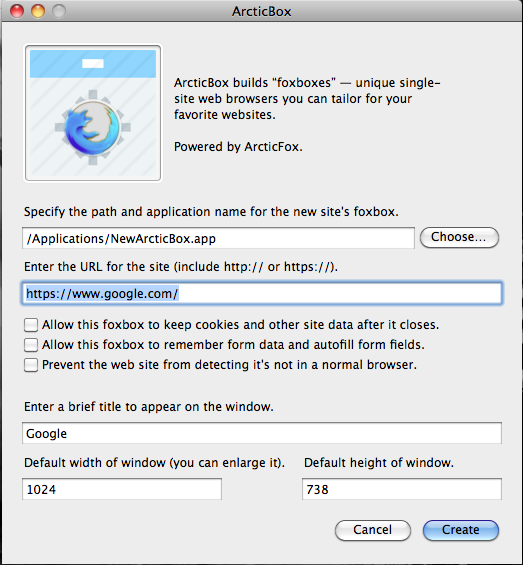Check the prevent site detection option
523x565 pixels.
[31, 365]
